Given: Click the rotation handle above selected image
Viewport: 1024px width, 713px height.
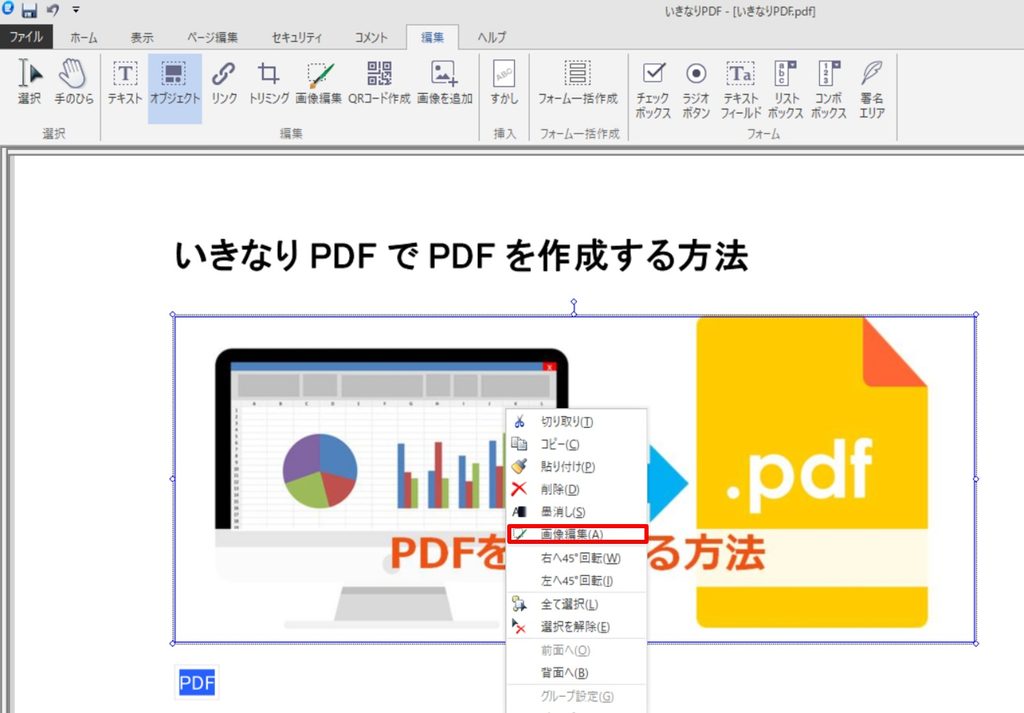Looking at the screenshot, I should point(574,303).
